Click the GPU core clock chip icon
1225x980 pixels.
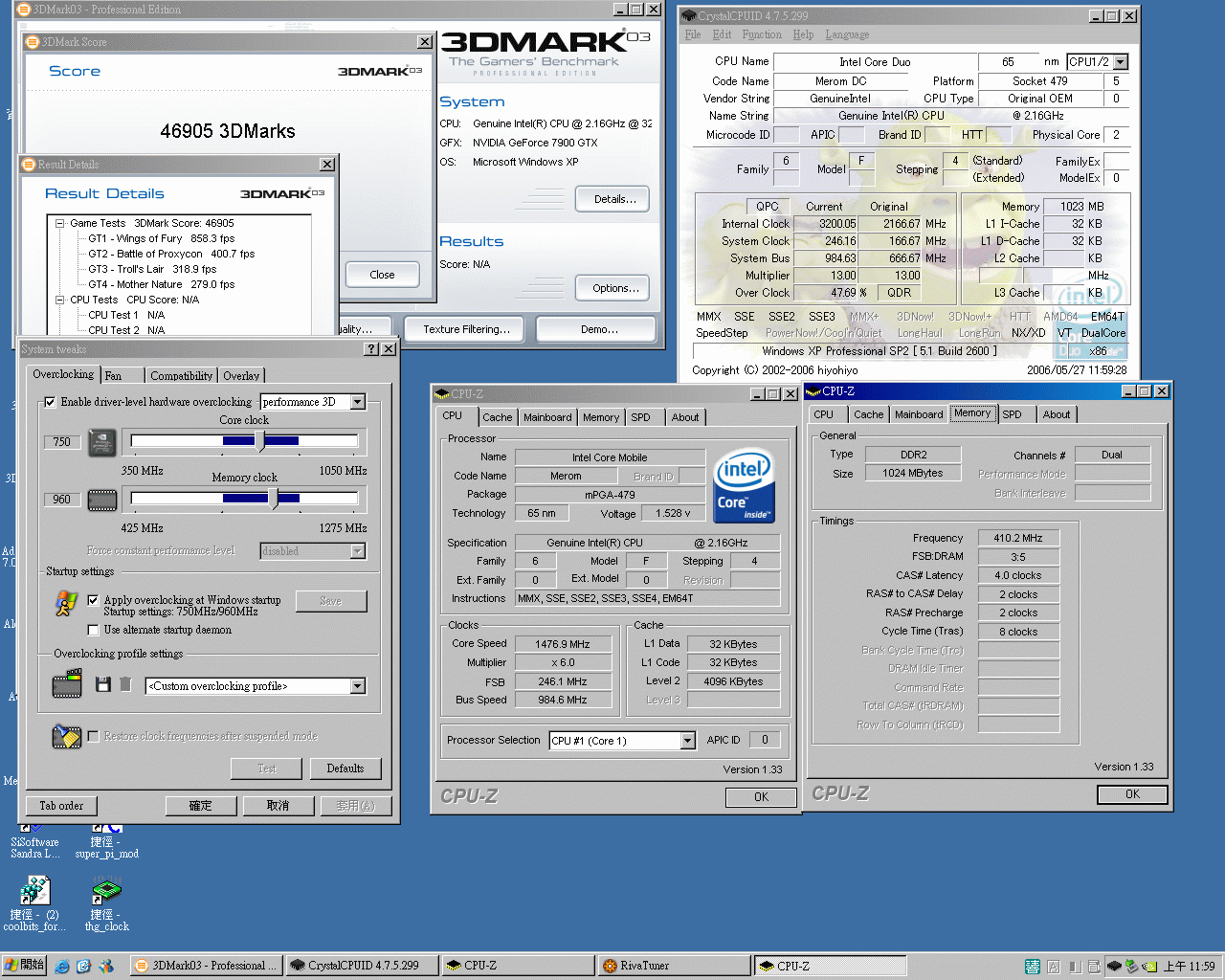click(102, 442)
